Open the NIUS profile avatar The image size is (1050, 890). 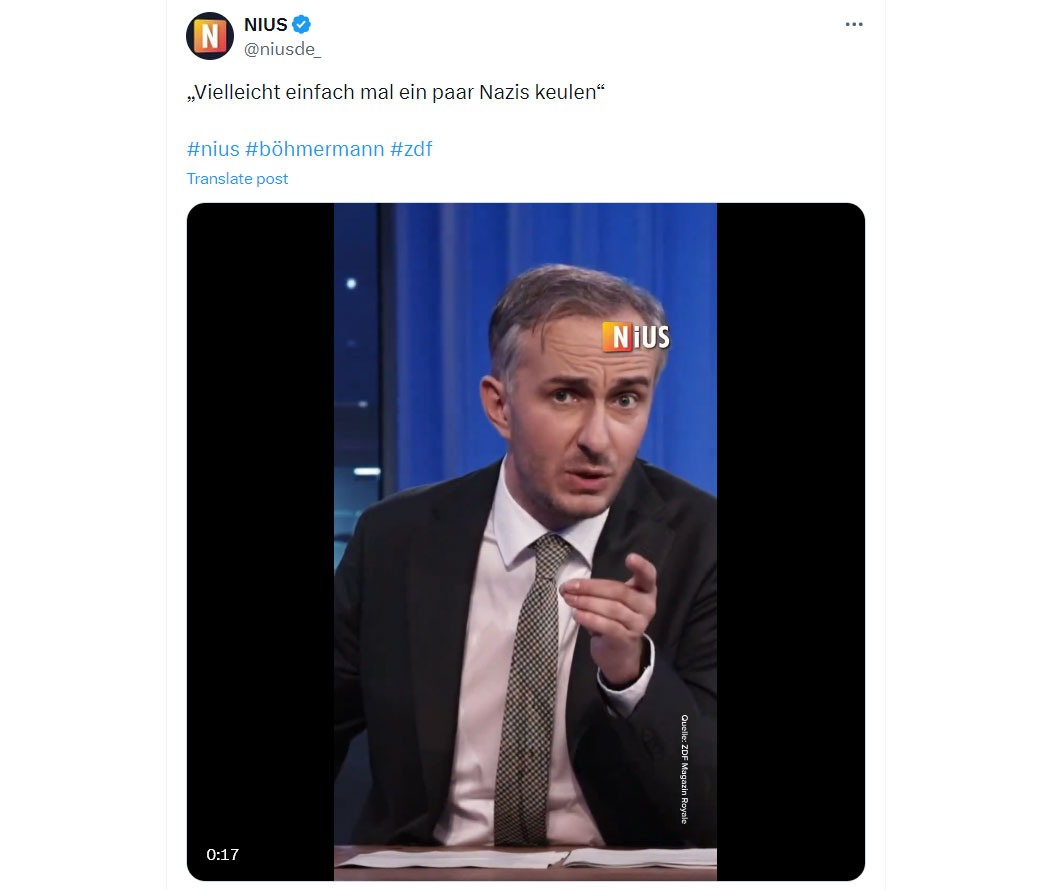(x=210, y=36)
